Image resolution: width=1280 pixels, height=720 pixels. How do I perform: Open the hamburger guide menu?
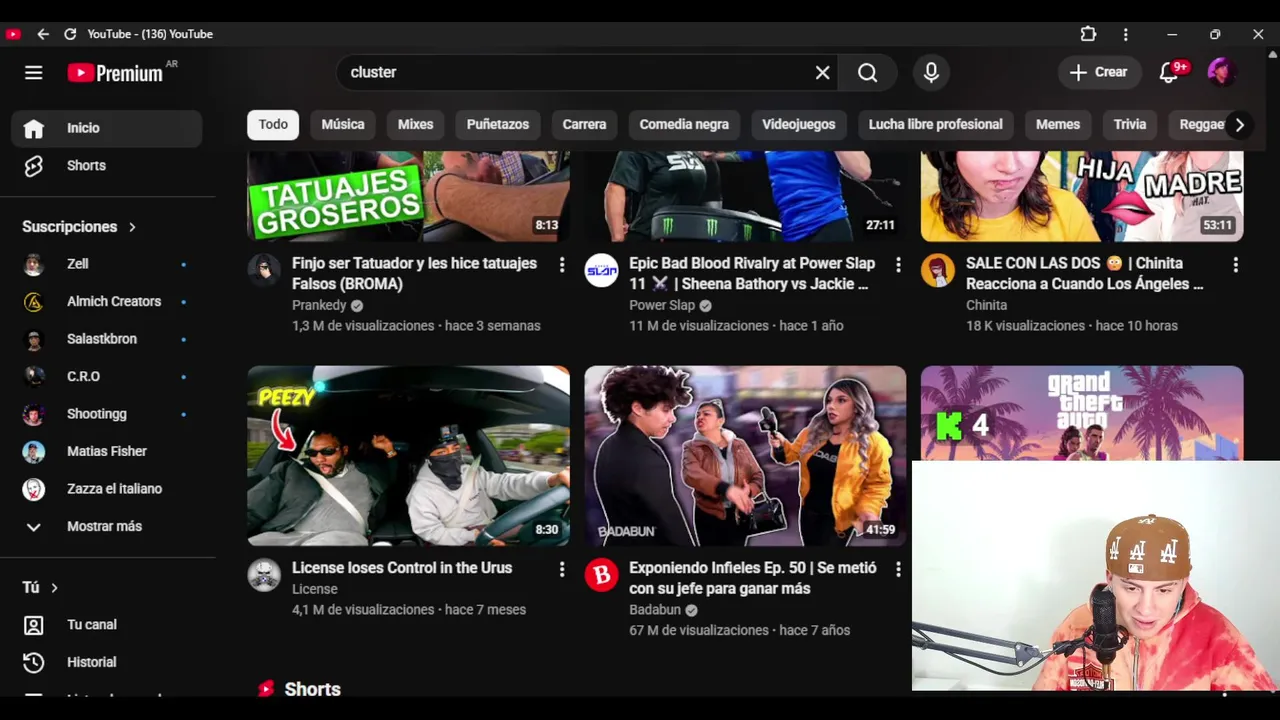[x=33, y=72]
